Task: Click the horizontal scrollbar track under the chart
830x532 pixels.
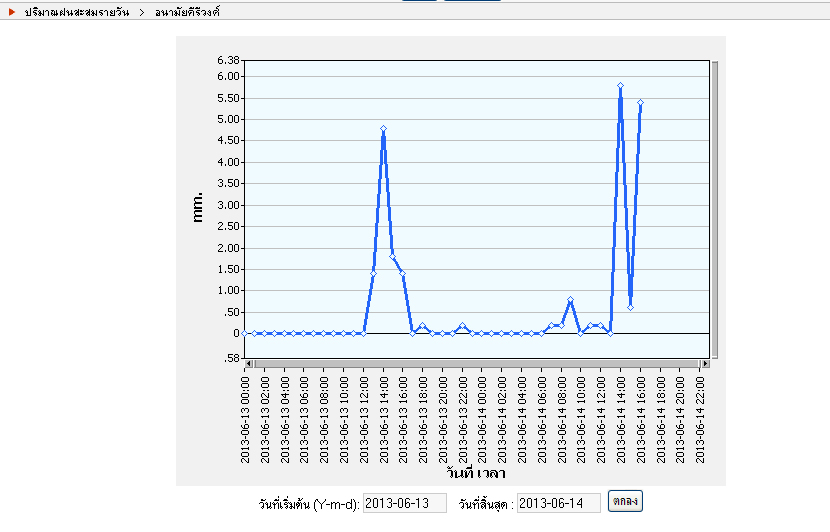Action: (x=476, y=364)
